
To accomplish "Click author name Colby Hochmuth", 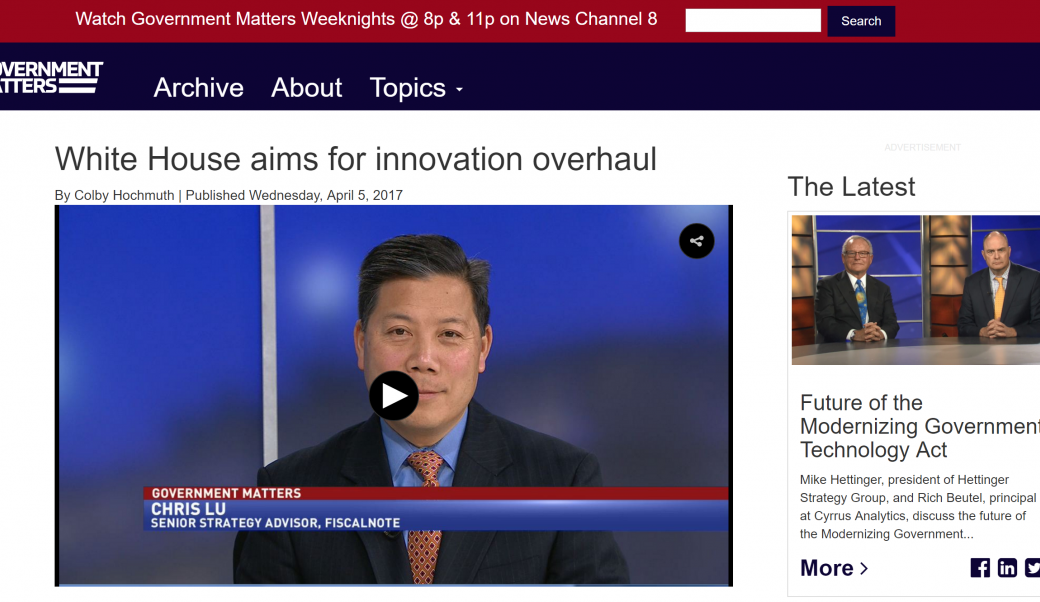I will tap(124, 195).
